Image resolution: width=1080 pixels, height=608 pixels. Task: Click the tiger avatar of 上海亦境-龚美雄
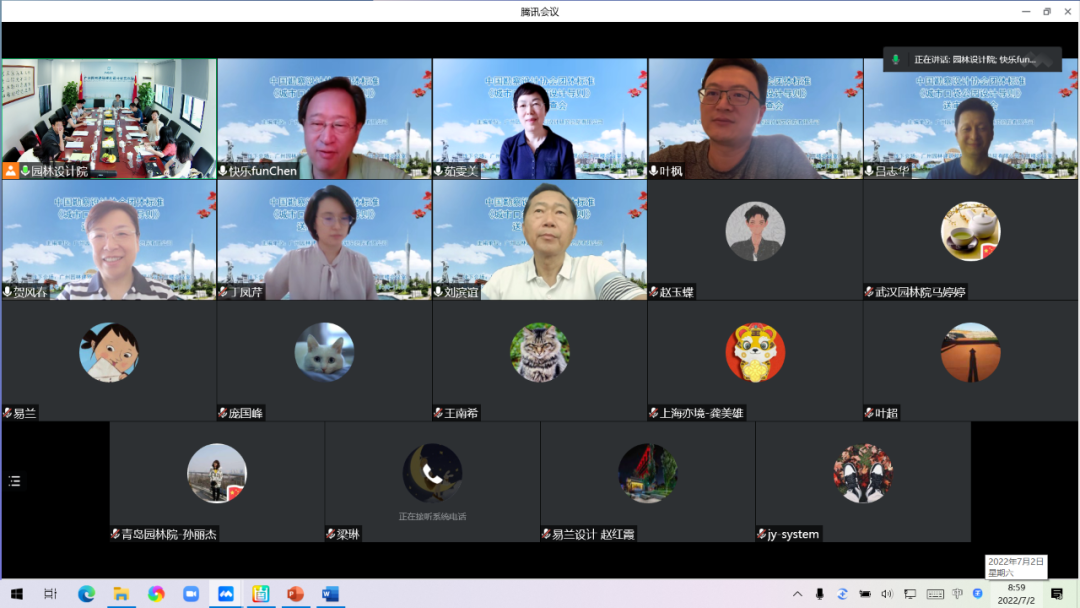click(756, 353)
